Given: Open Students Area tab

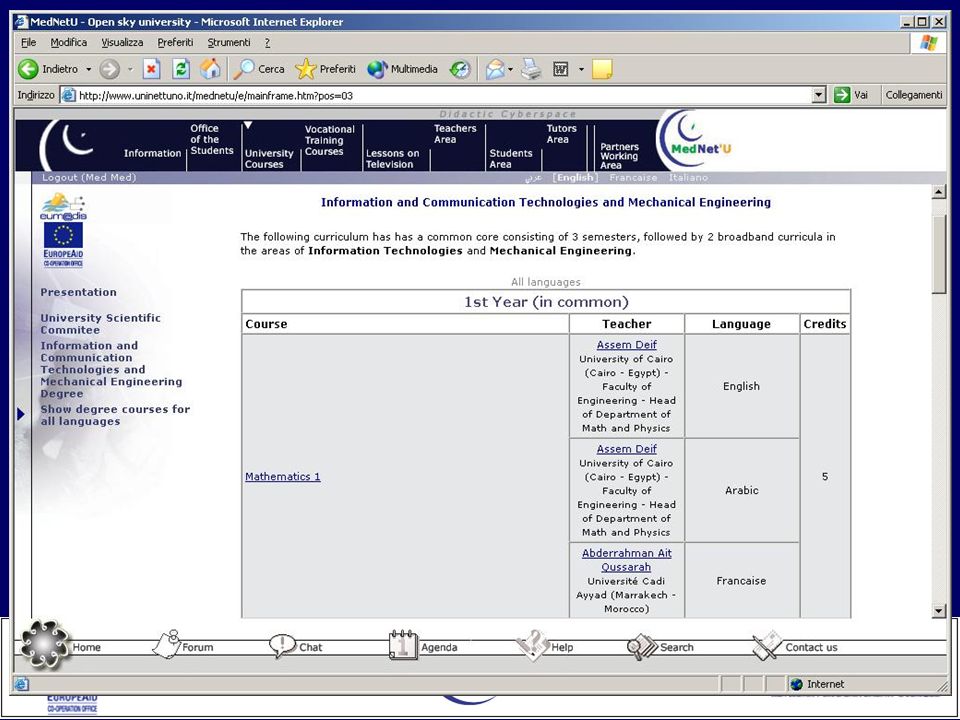Looking at the screenshot, I should pyautogui.click(x=511, y=159).
